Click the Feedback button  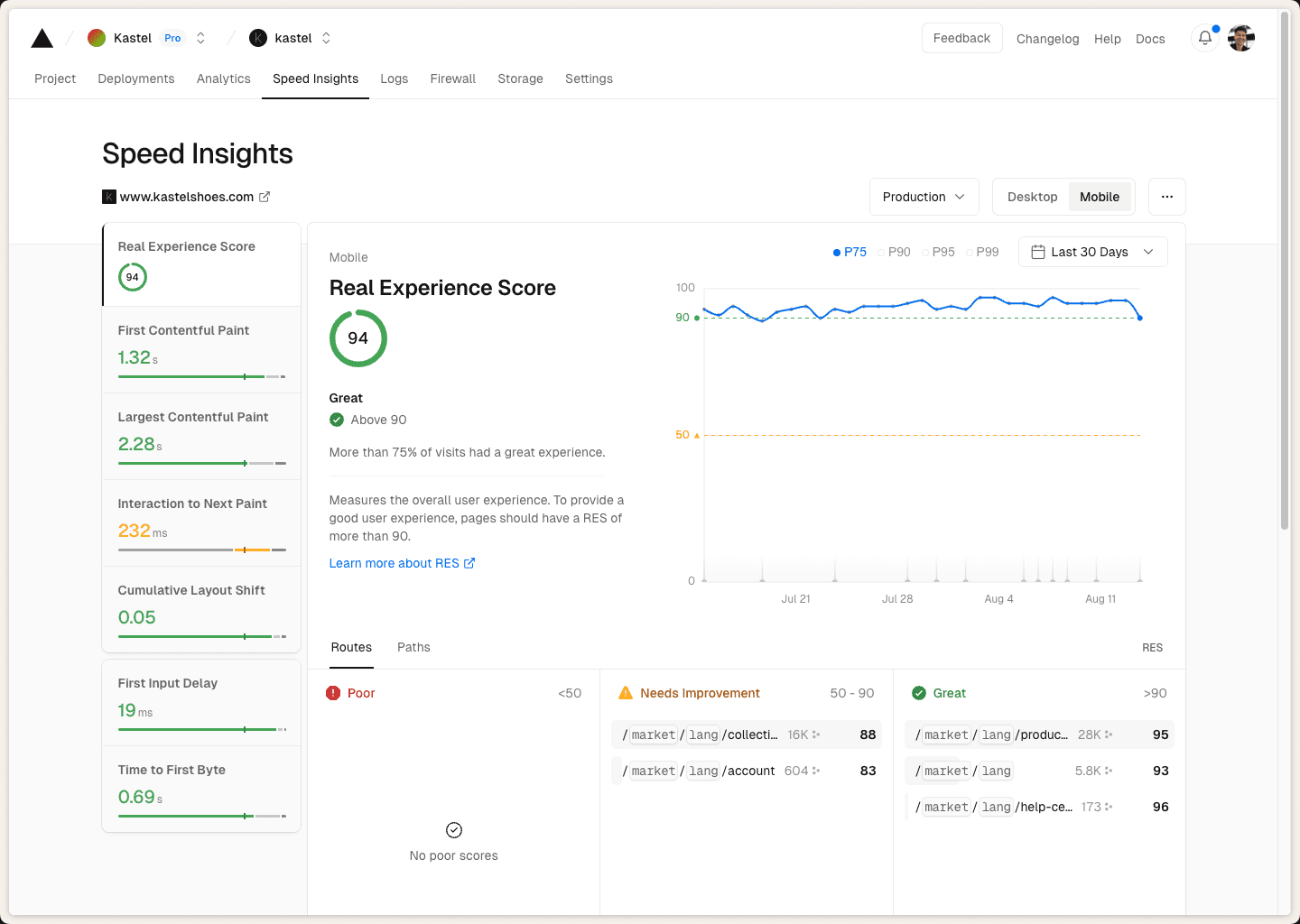pos(961,38)
